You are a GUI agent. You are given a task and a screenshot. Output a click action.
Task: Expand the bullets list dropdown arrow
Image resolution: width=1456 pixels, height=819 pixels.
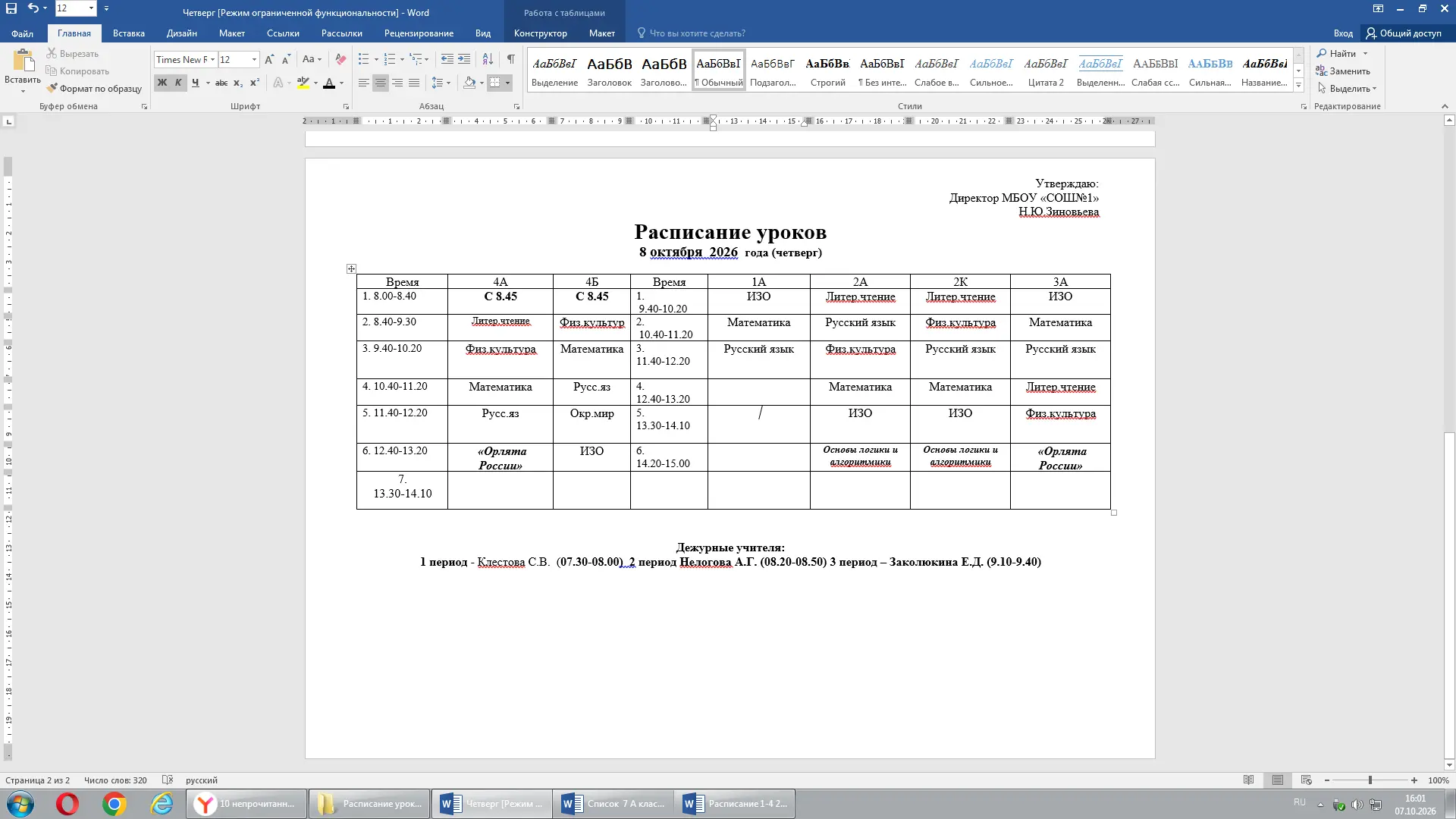click(376, 59)
